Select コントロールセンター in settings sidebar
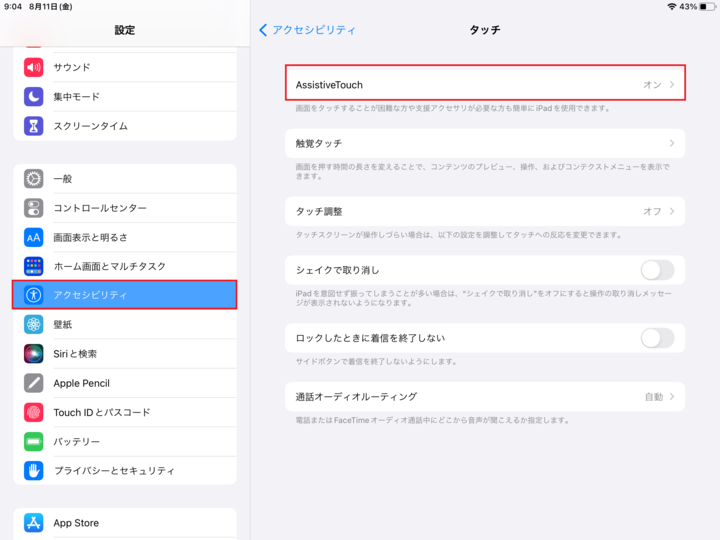Image resolution: width=720 pixels, height=540 pixels. (125, 208)
